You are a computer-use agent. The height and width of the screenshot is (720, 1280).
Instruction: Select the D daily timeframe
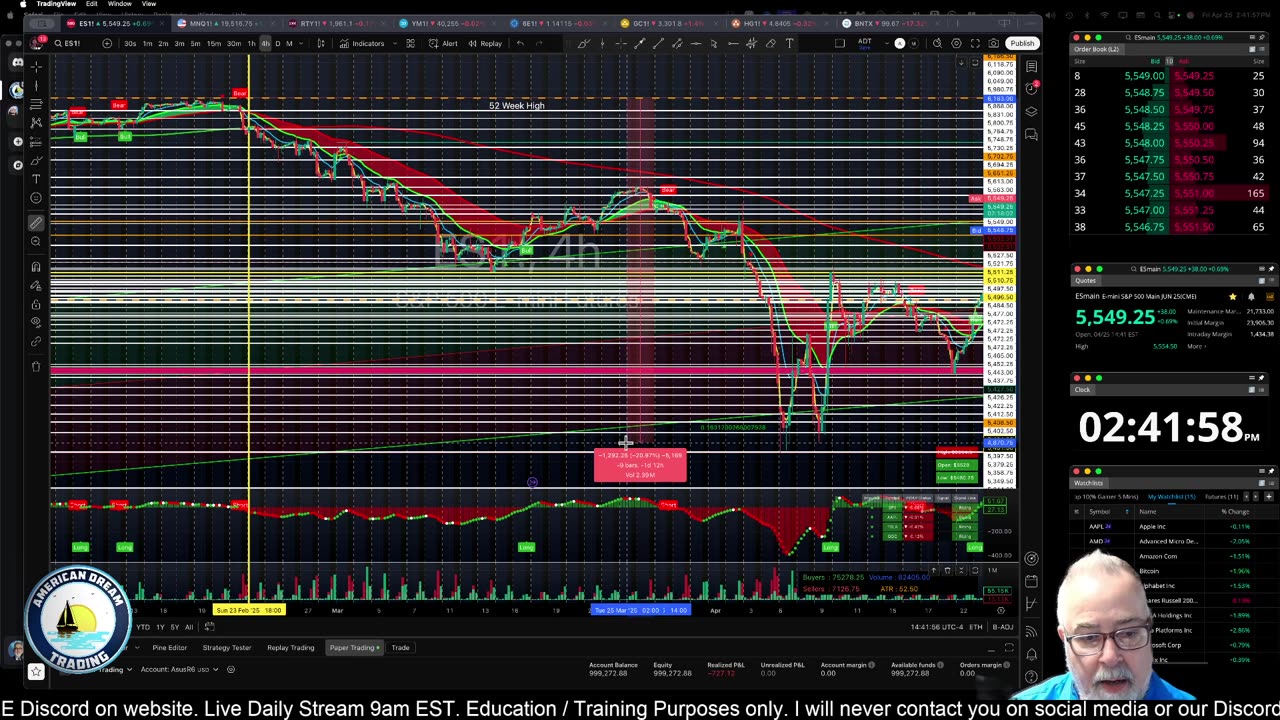tap(278, 43)
